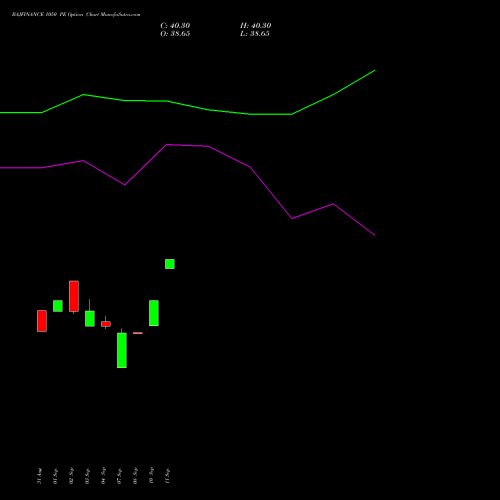Select the tall red candlestick for 02 Sep

(x=74, y=297)
